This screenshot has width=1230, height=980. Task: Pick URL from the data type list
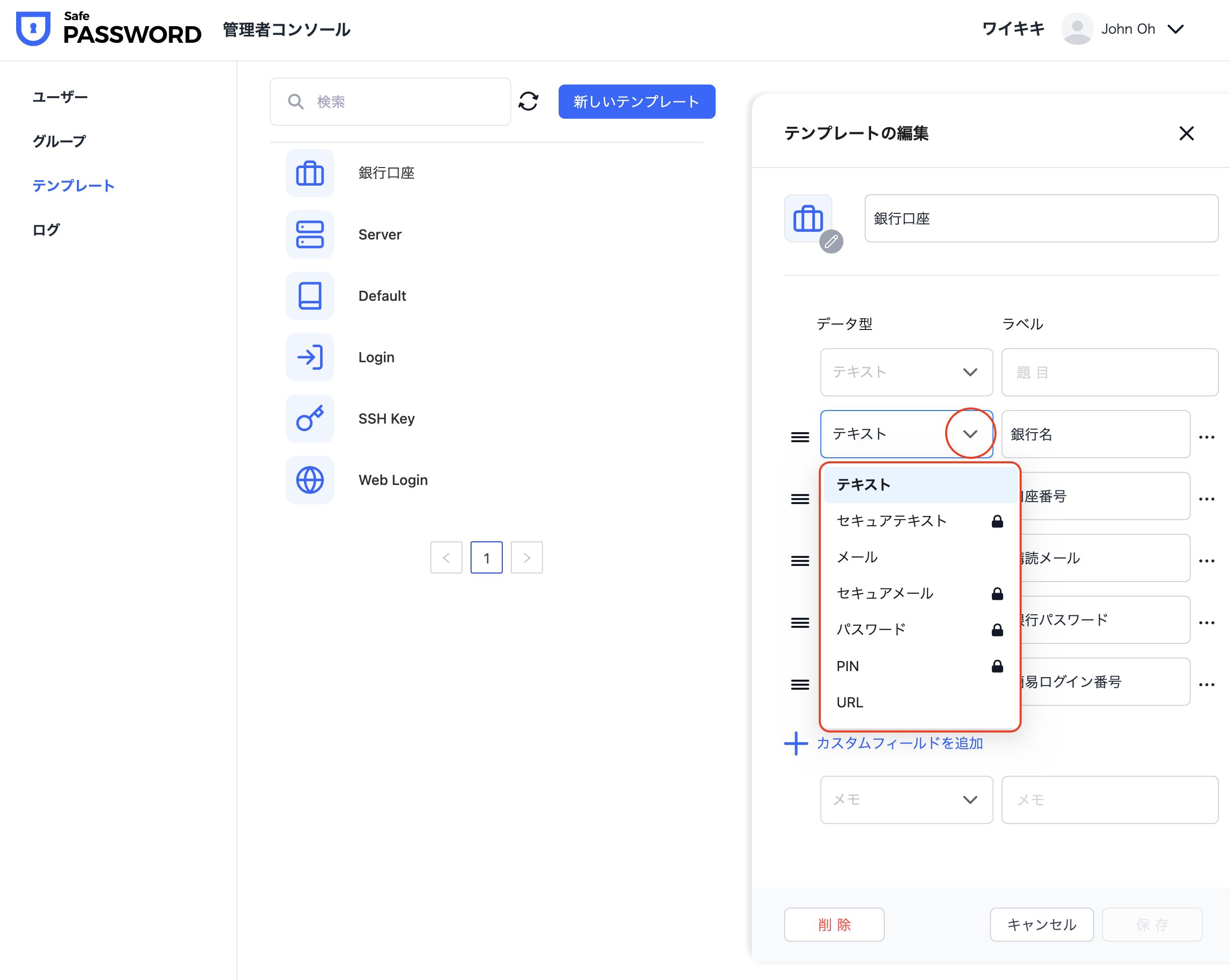[x=850, y=702]
